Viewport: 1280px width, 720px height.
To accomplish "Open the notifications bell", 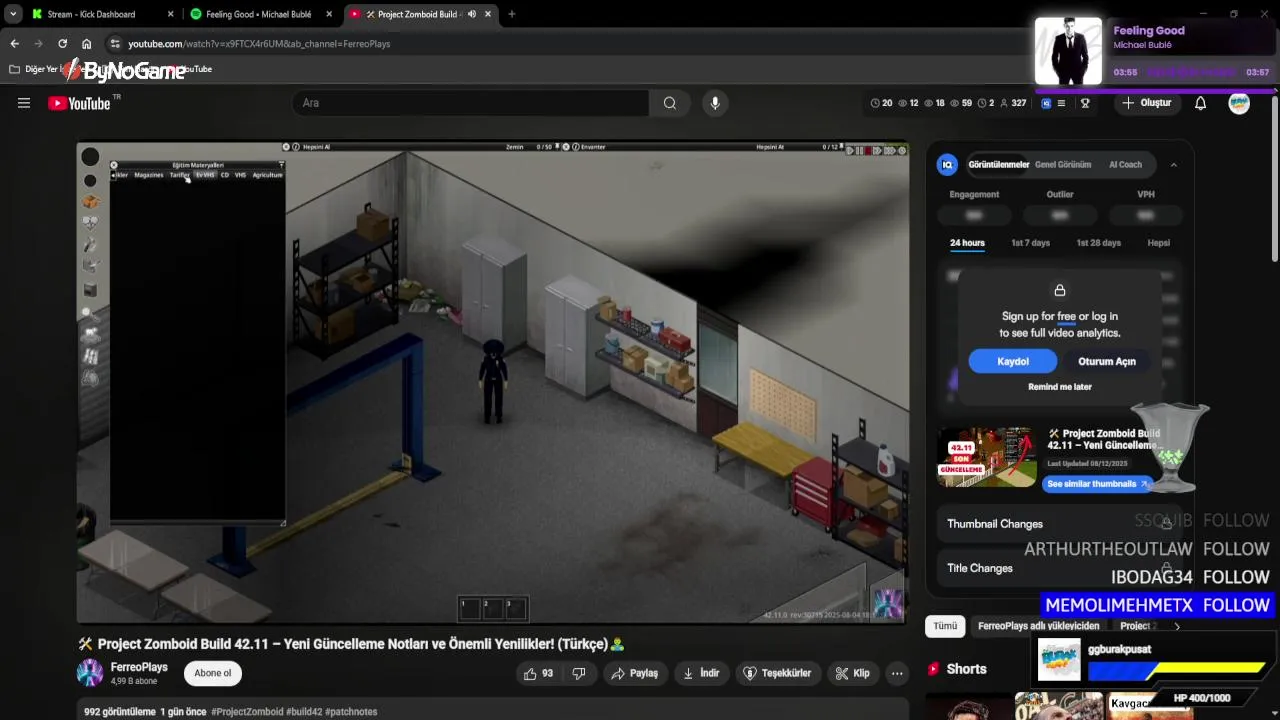I will point(1200,103).
